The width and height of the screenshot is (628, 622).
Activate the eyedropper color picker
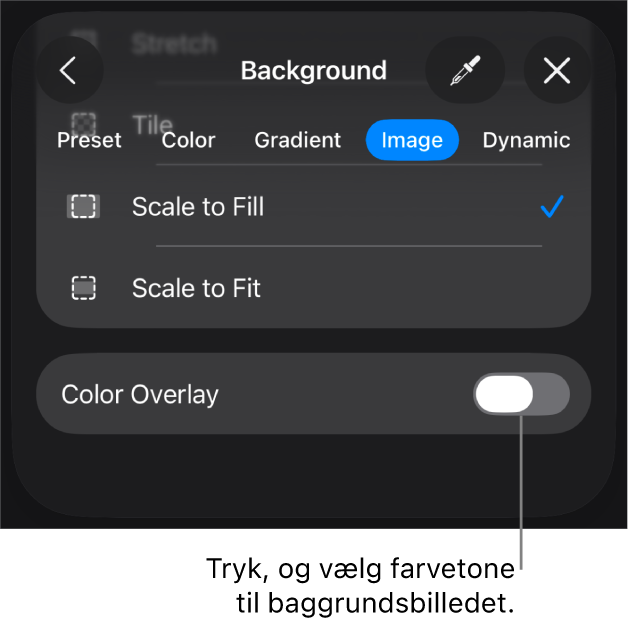(x=464, y=71)
